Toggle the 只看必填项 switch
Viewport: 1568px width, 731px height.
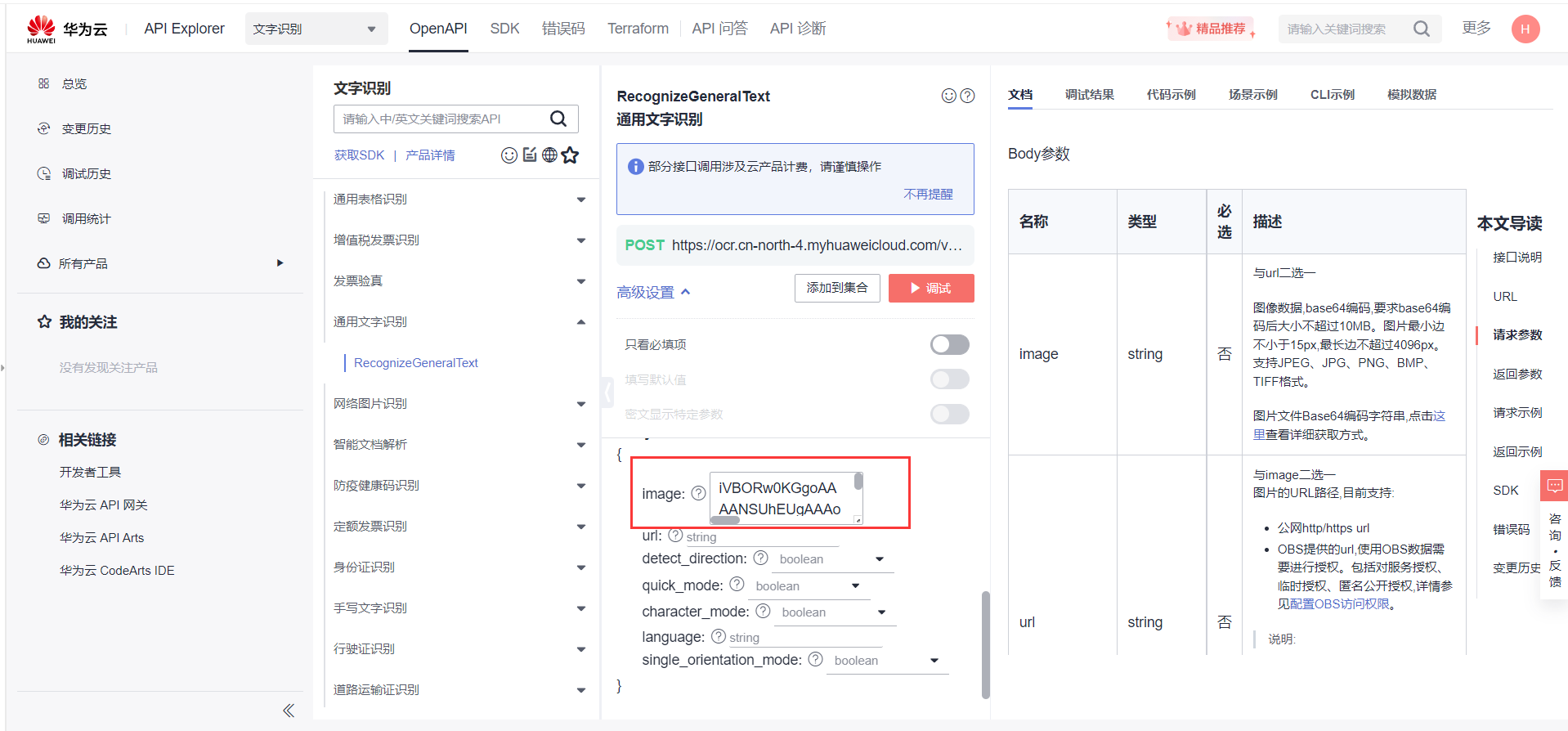[949, 344]
